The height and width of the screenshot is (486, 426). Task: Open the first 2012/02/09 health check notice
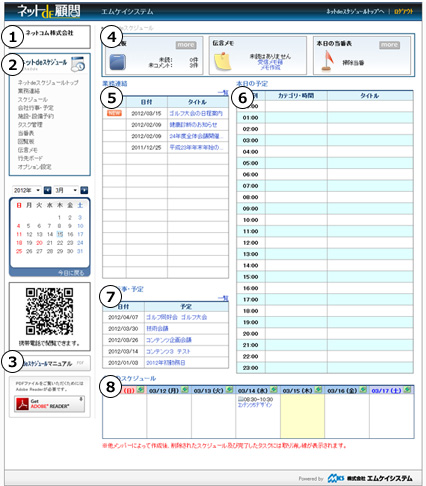[193, 125]
